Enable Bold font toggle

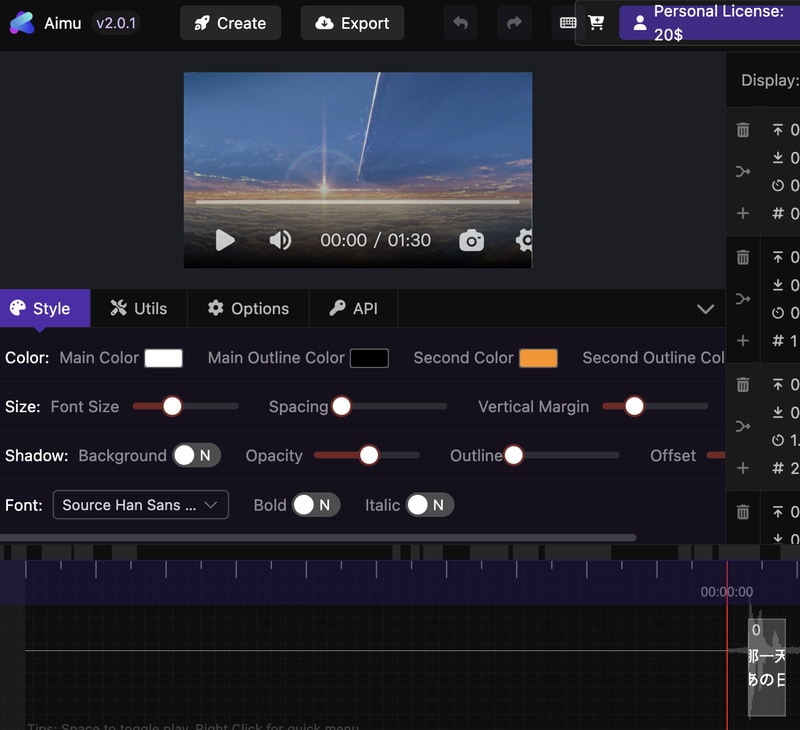316,505
